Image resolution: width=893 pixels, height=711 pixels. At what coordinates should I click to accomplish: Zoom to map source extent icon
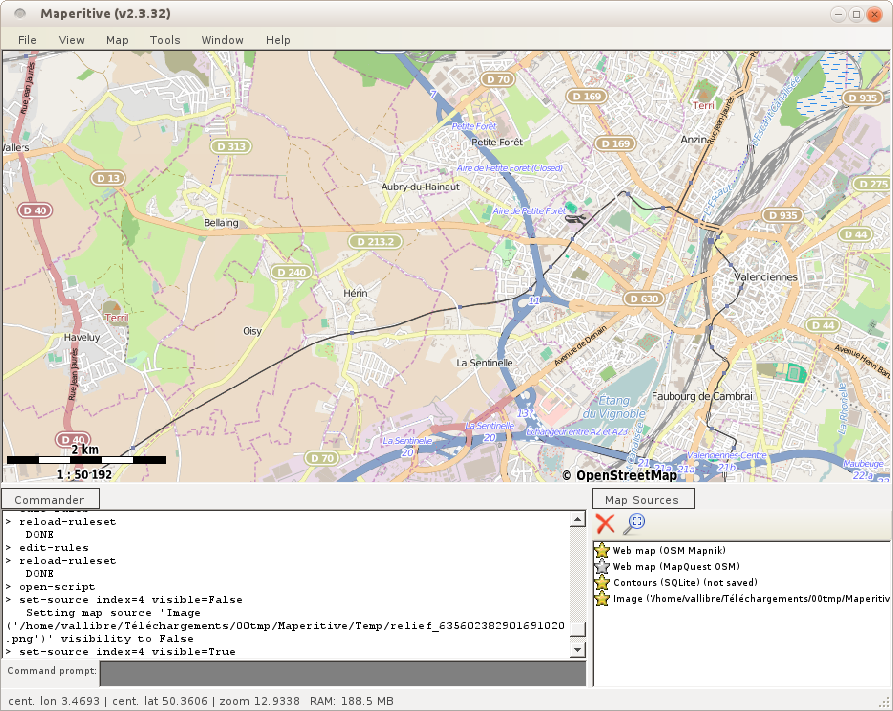(635, 523)
